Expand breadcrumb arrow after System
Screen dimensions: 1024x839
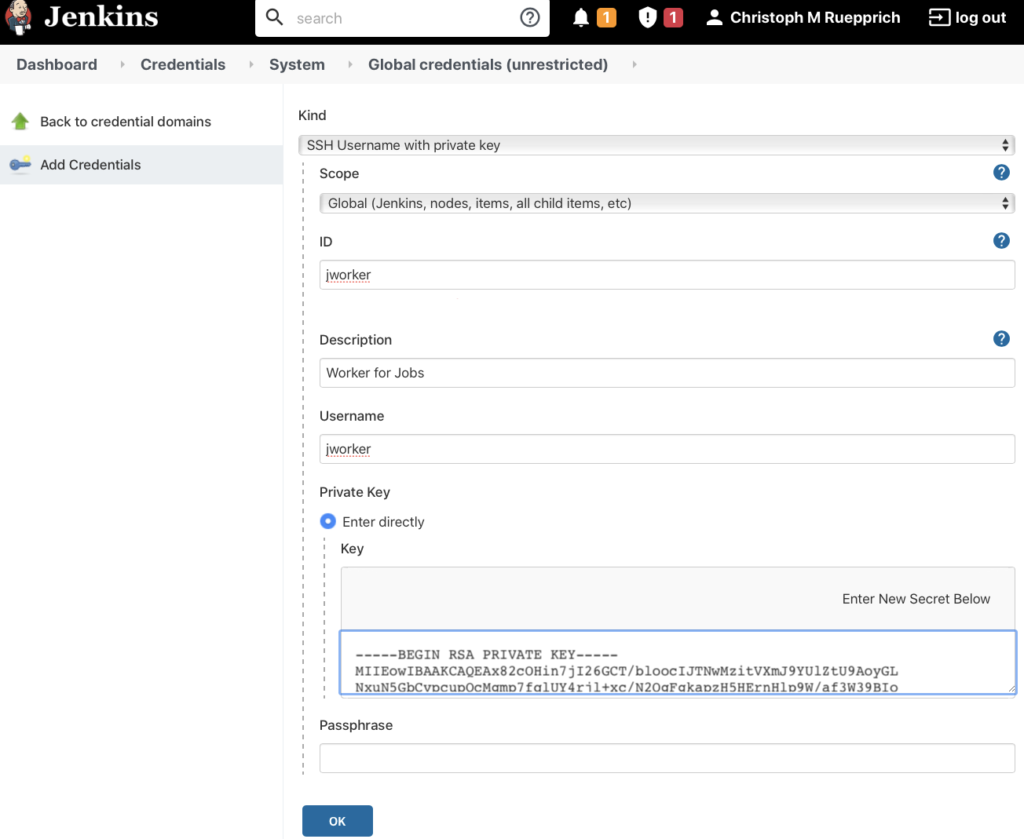tap(350, 64)
